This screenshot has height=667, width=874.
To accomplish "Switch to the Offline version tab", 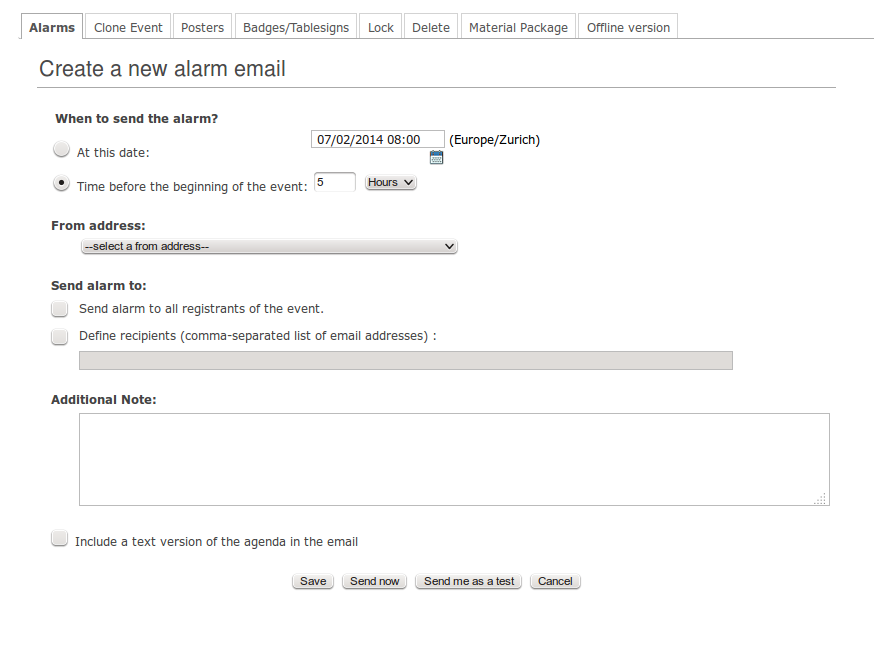I will pos(628,27).
